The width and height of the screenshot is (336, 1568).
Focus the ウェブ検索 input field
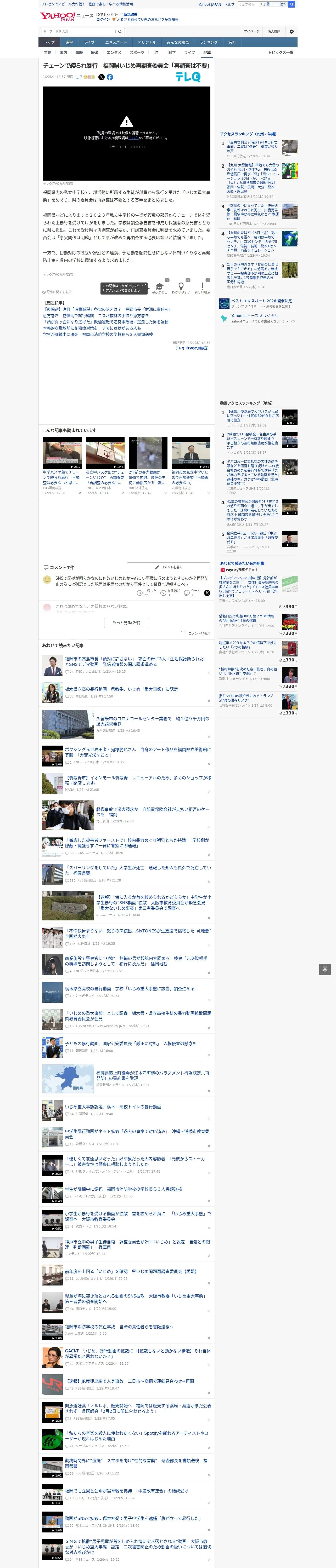pyautogui.click(x=248, y=4)
